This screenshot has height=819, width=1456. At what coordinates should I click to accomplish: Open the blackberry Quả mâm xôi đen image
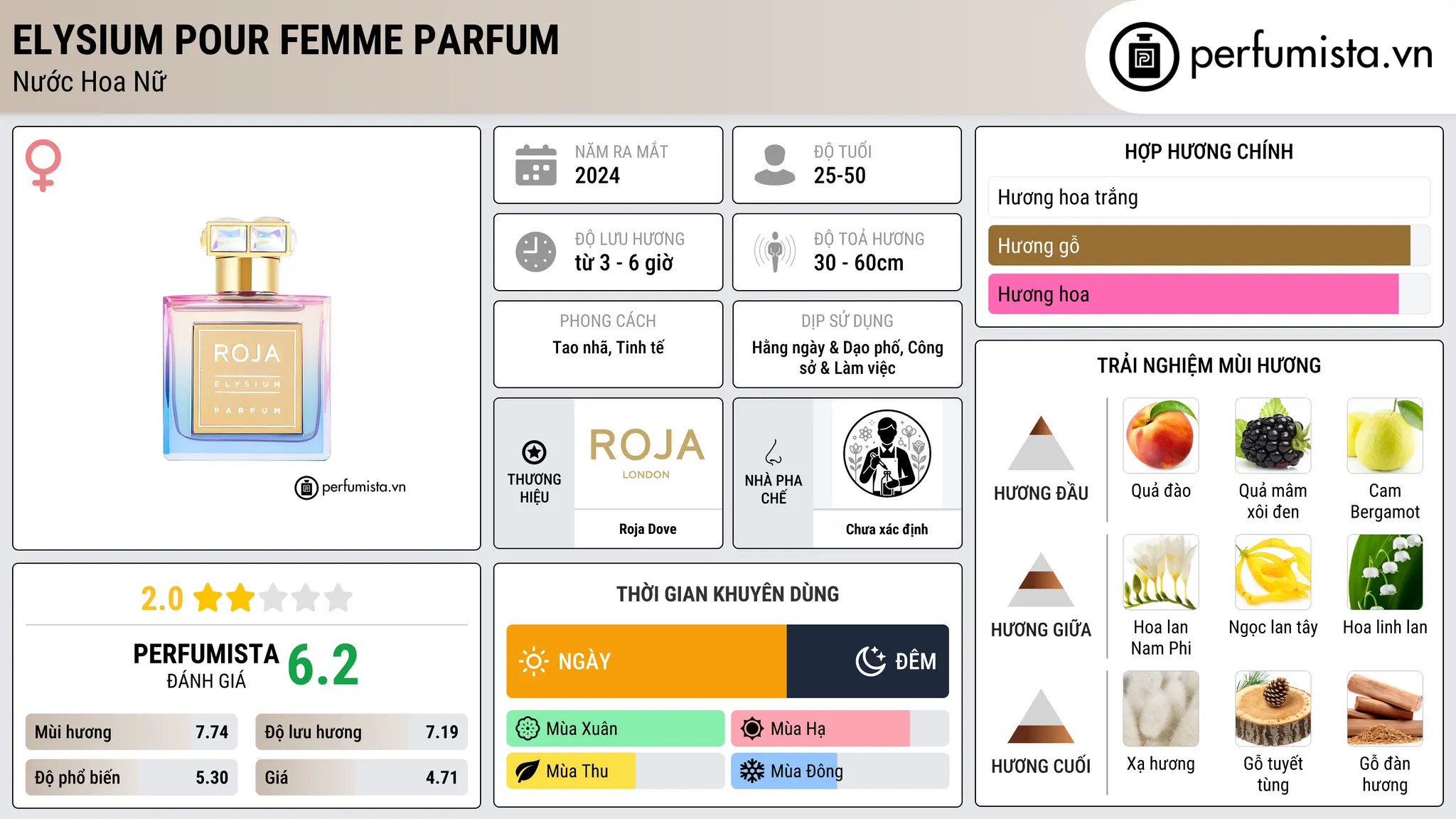click(x=1273, y=436)
